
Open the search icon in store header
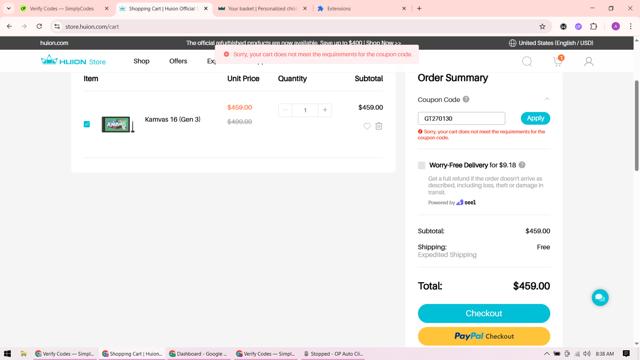coord(527,61)
